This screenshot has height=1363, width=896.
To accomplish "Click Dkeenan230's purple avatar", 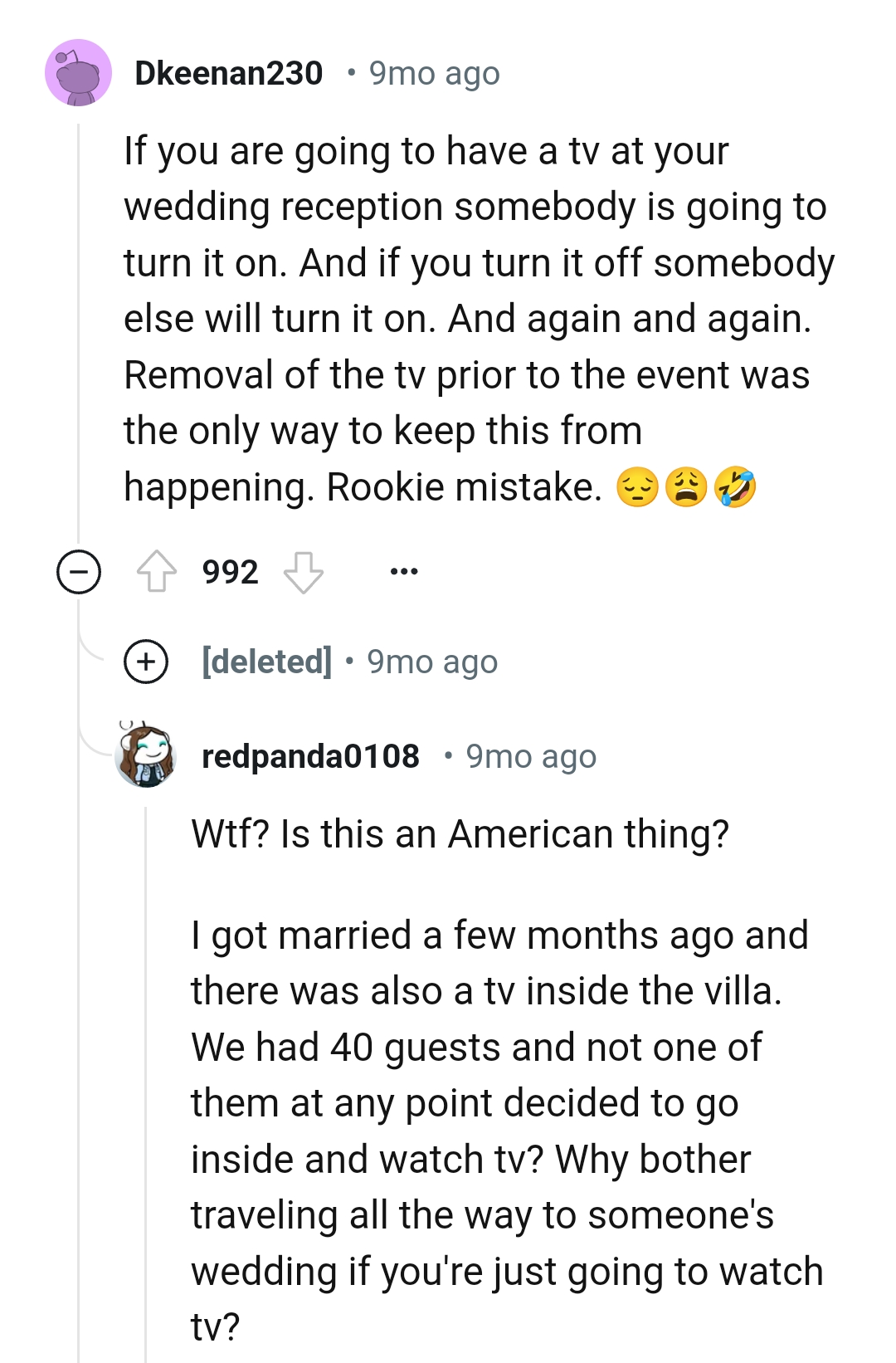I will click(78, 73).
